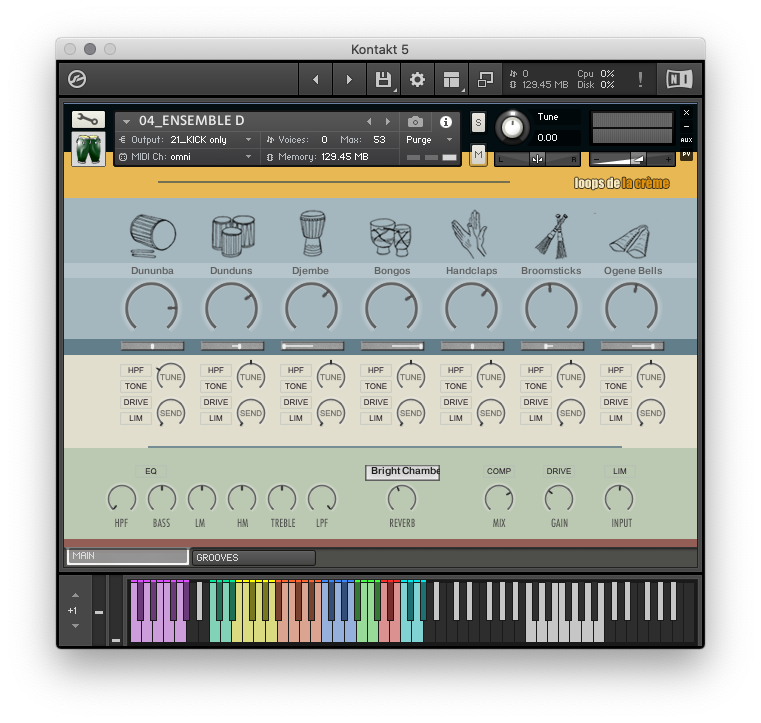Click the exclamation panic icon
761x723 pixels.
click(640, 79)
